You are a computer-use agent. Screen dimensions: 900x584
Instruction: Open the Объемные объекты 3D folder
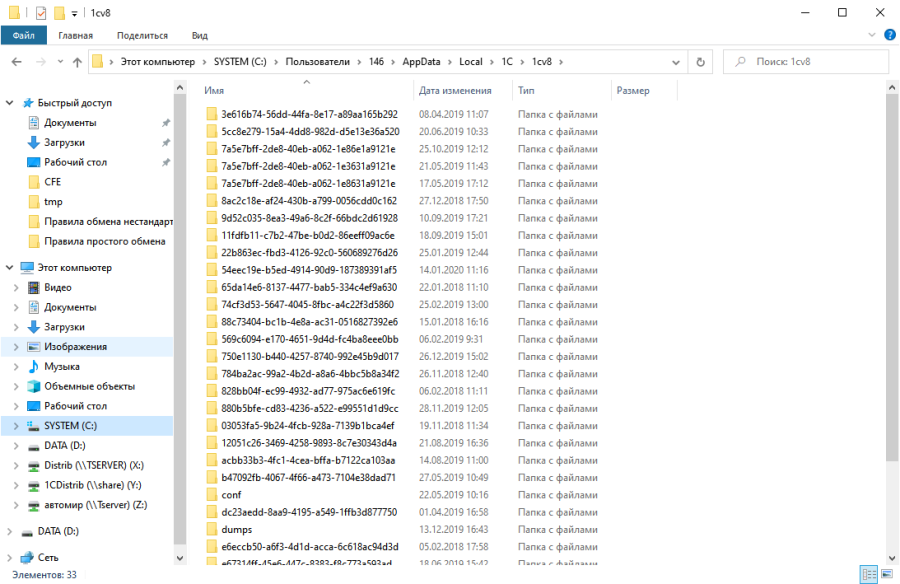tap(89, 386)
